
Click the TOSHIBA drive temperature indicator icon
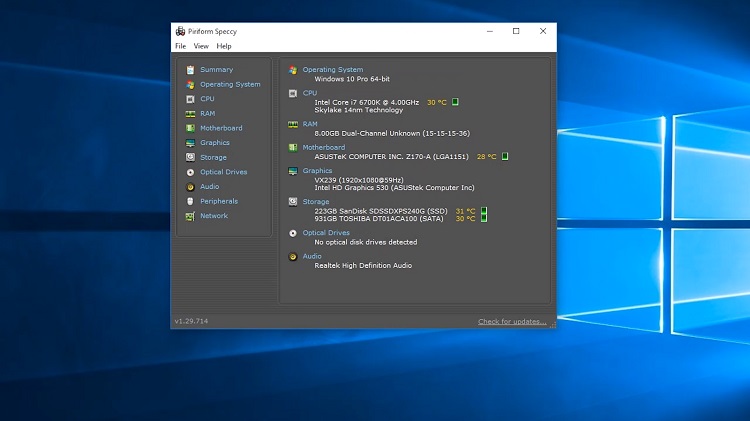coord(484,218)
